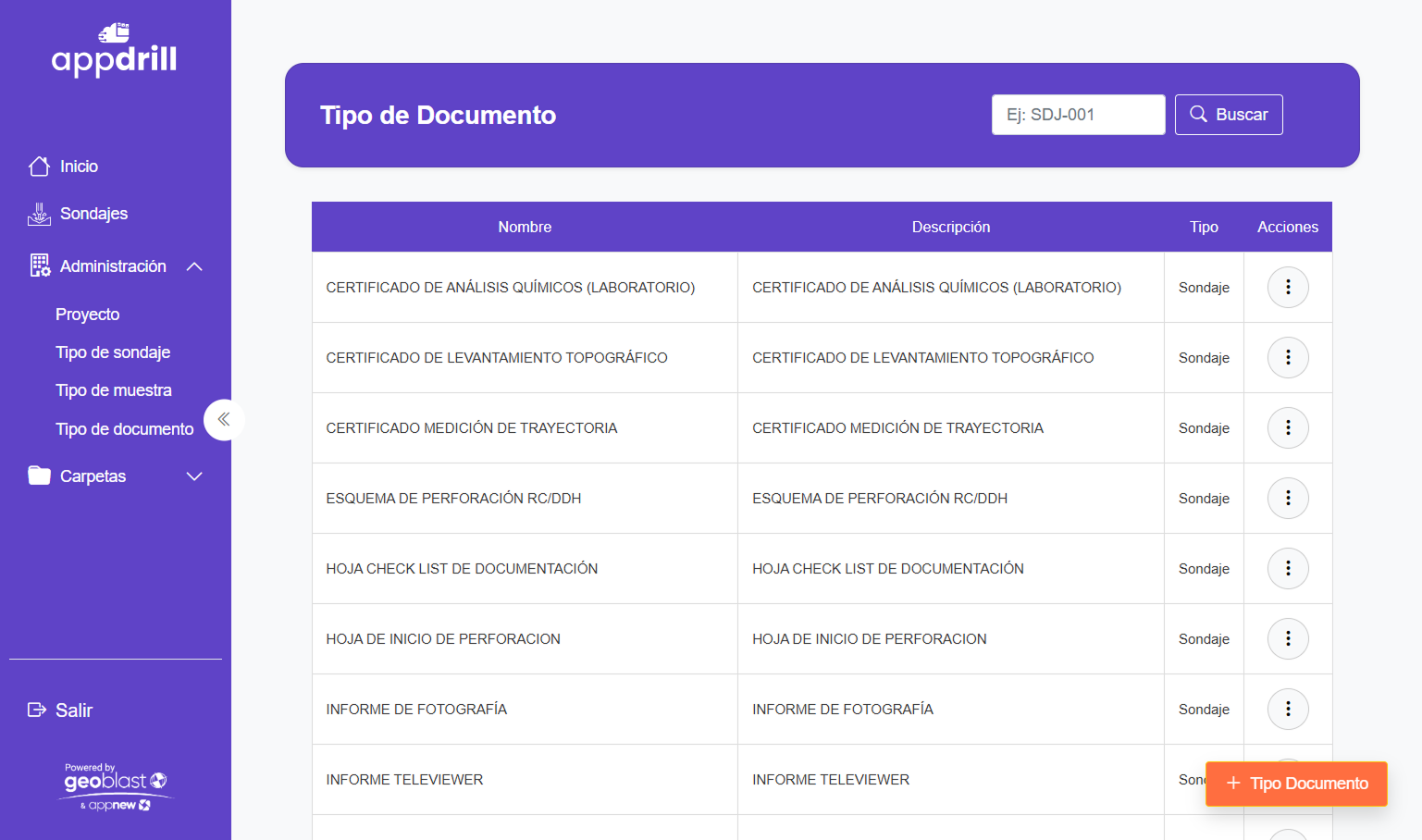This screenshot has height=840, width=1422.
Task: Select Tipo de muestra submenu item
Action: pyautogui.click(x=114, y=390)
